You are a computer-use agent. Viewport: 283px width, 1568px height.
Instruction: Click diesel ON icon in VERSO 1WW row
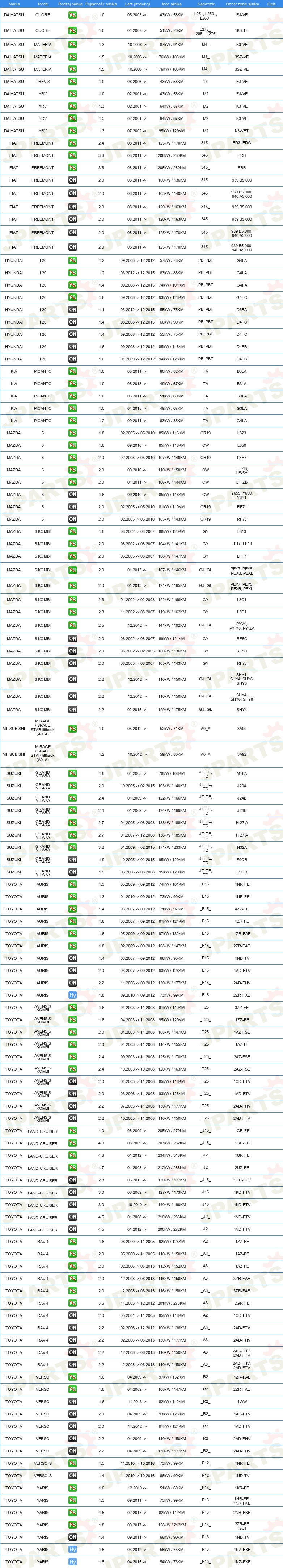(72, 1402)
